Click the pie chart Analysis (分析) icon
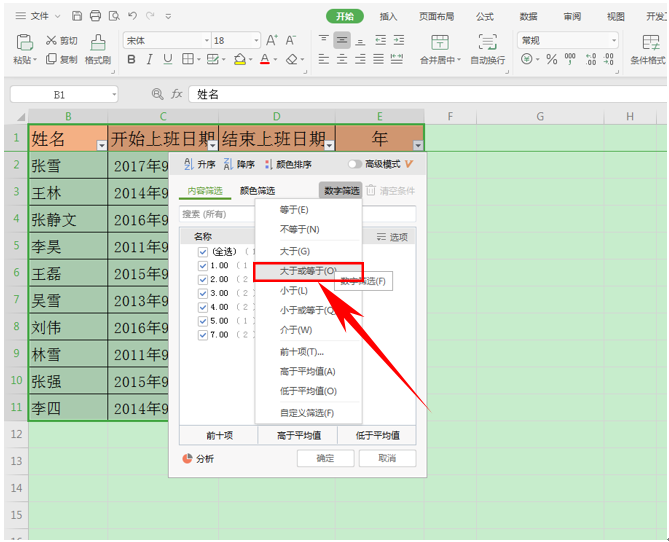 click(187, 458)
